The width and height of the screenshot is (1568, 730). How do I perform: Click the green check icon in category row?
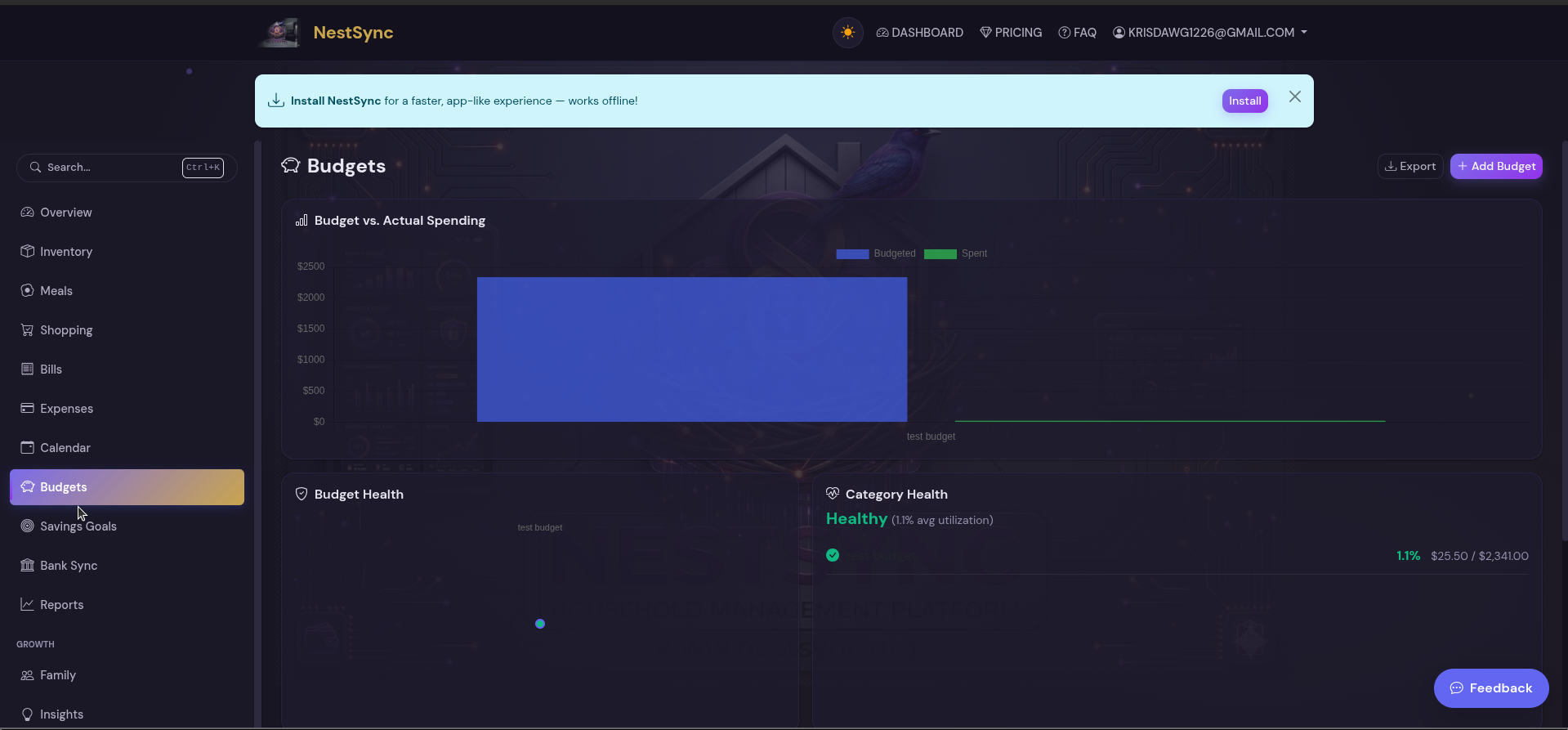click(x=833, y=556)
